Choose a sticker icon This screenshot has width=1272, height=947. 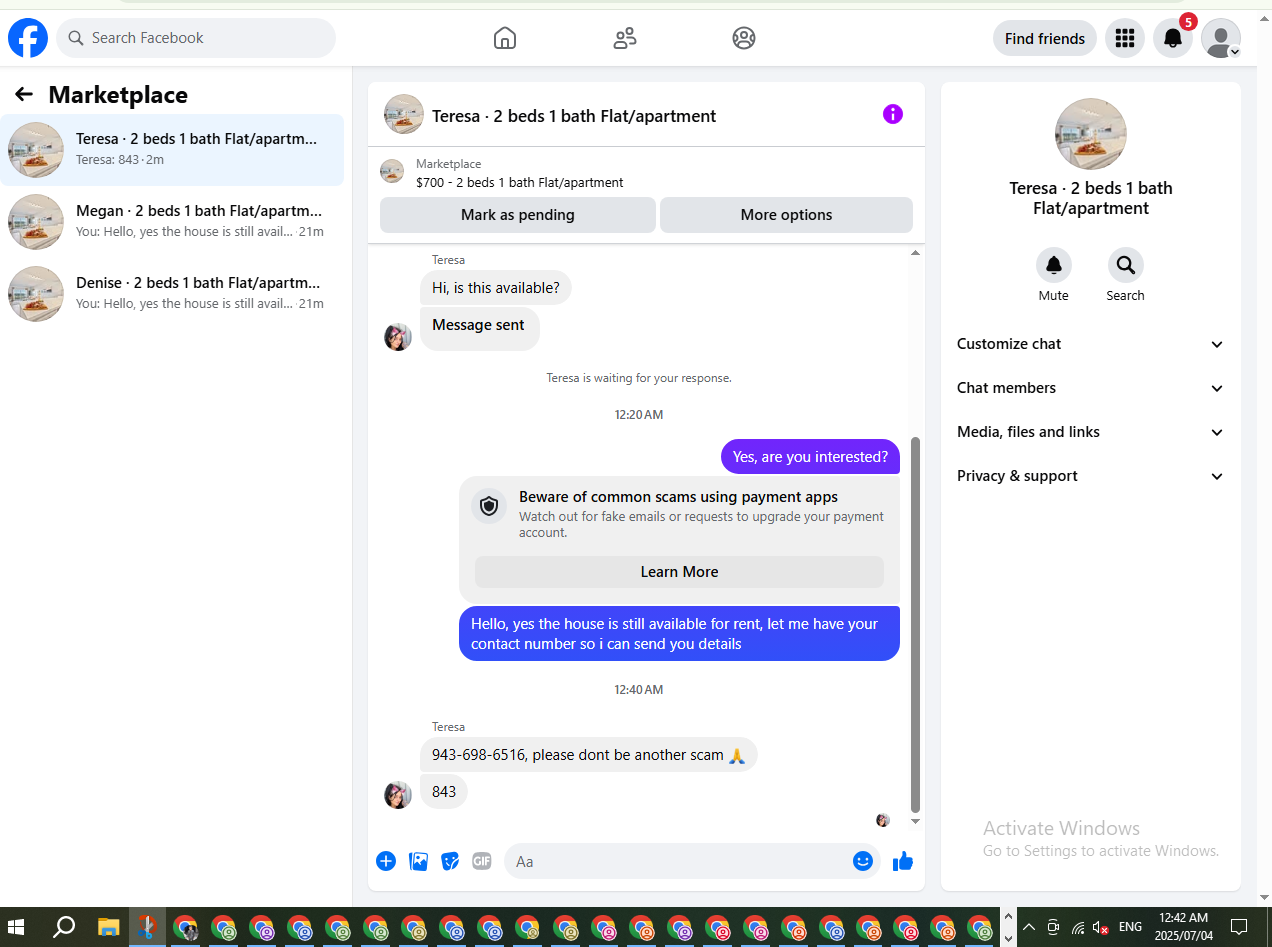tap(450, 861)
